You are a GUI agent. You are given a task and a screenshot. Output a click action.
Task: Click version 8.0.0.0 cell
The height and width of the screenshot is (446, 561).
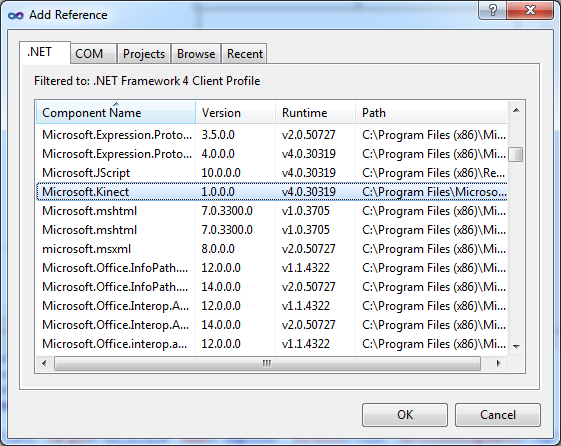[218, 249]
